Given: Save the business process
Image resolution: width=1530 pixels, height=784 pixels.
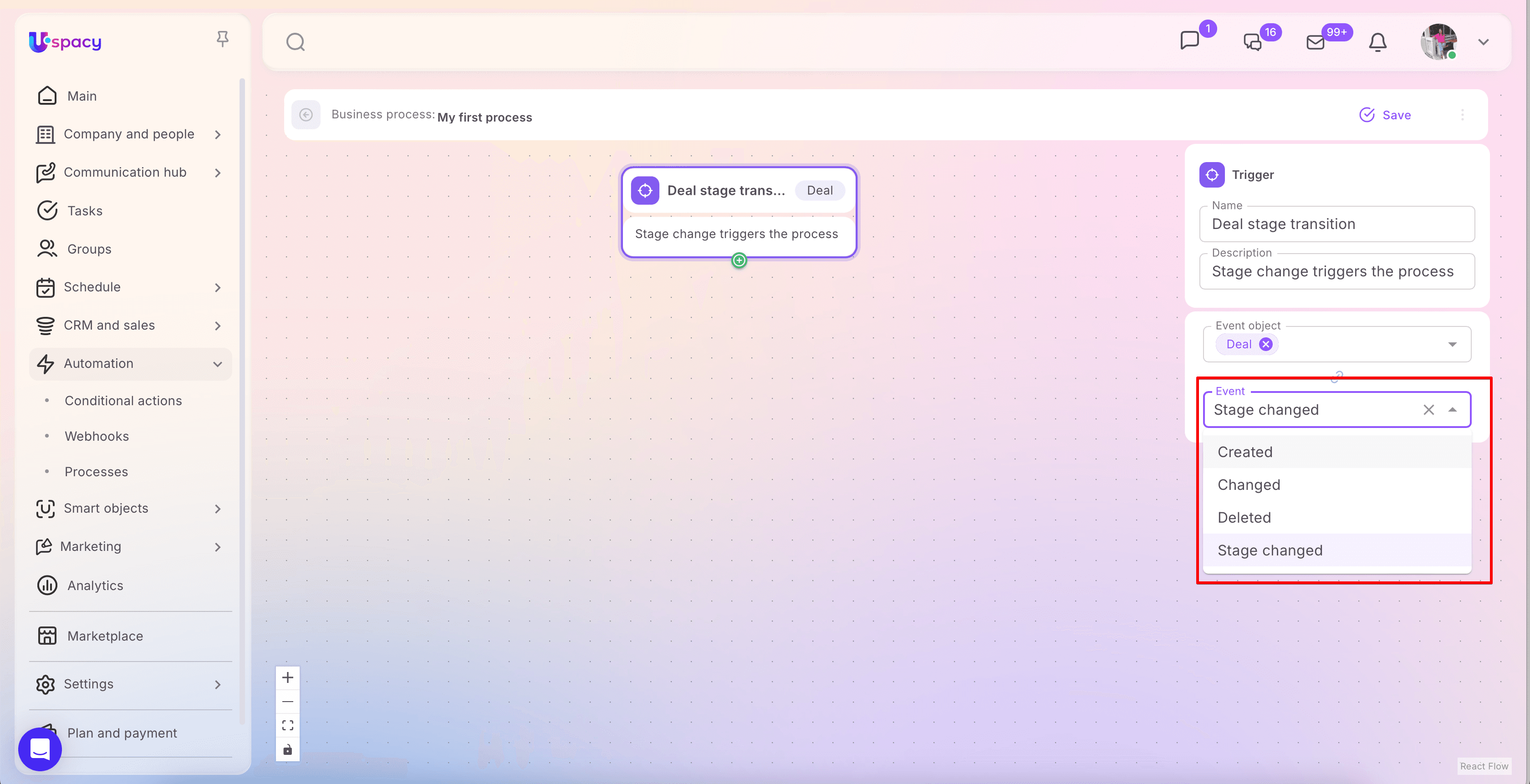Looking at the screenshot, I should pos(1385,115).
